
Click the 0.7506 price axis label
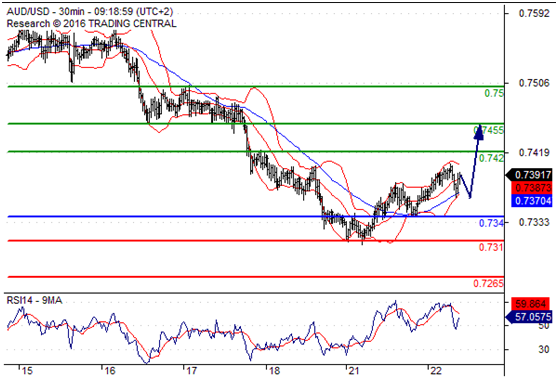[534, 83]
